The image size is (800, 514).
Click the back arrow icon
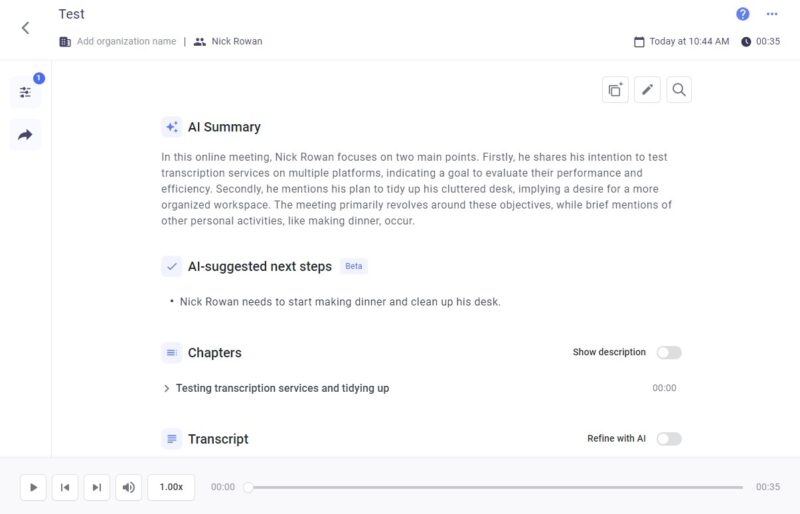[26, 28]
